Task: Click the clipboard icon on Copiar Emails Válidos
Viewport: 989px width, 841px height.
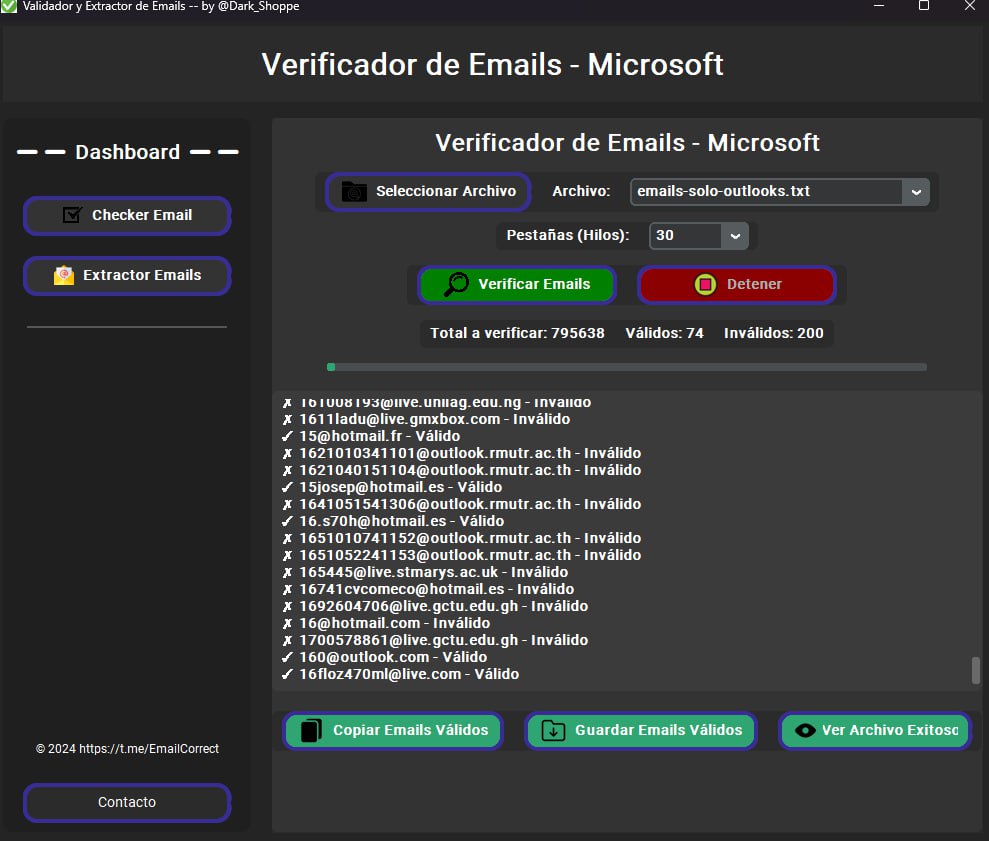Action: (x=309, y=730)
